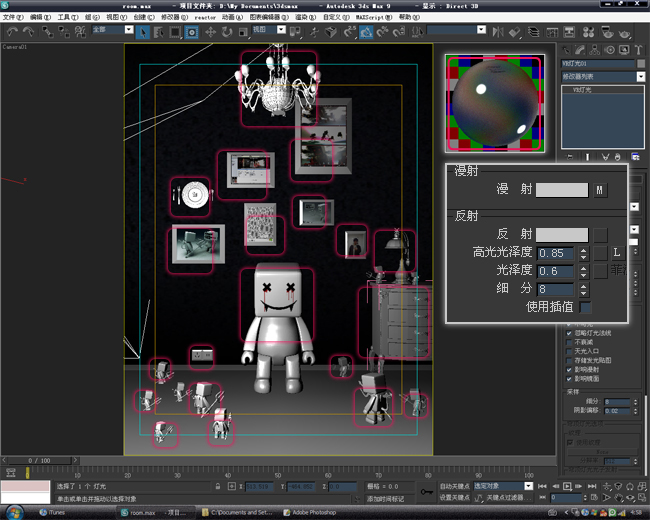Toggle the Percent Snap button
Image resolution: width=650 pixels, height=520 pixels.
(382, 32)
